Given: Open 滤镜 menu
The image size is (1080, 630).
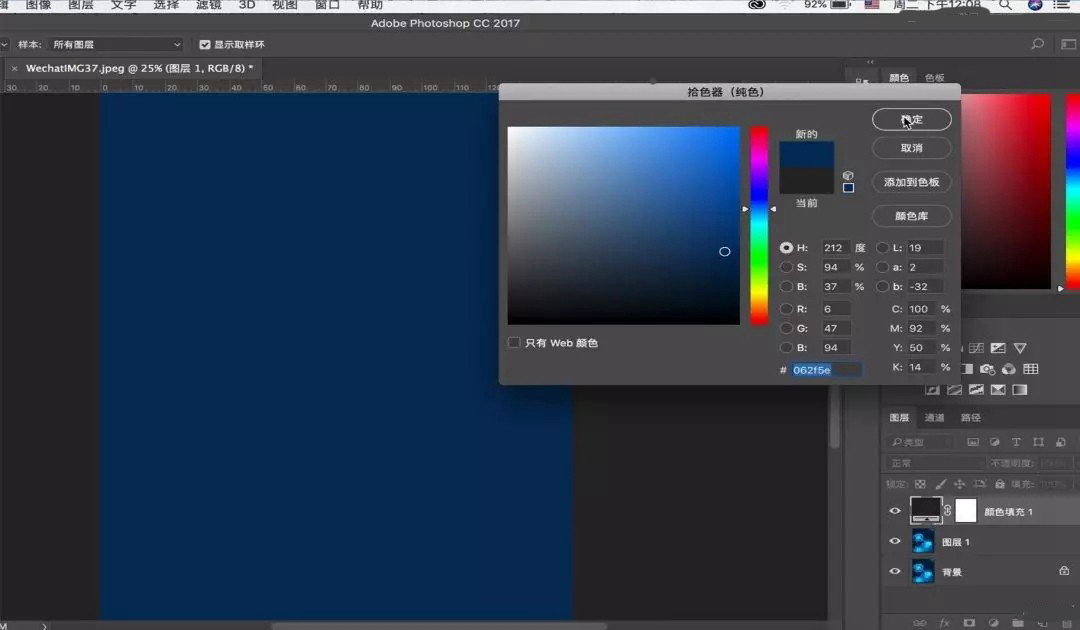Looking at the screenshot, I should click(208, 5).
